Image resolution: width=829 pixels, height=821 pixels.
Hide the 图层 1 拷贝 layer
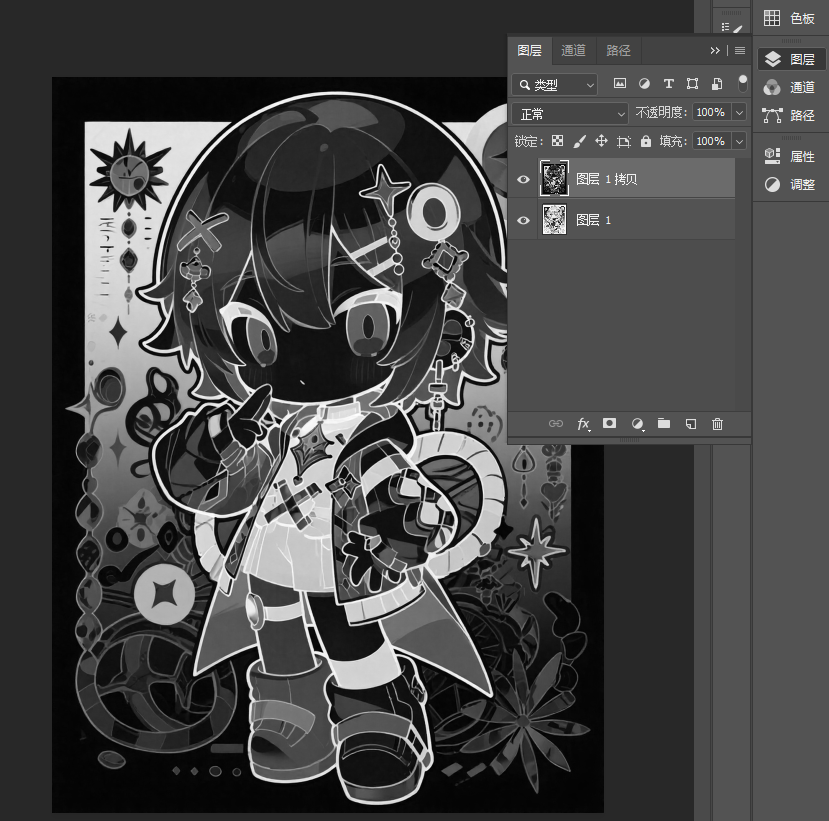[523, 179]
